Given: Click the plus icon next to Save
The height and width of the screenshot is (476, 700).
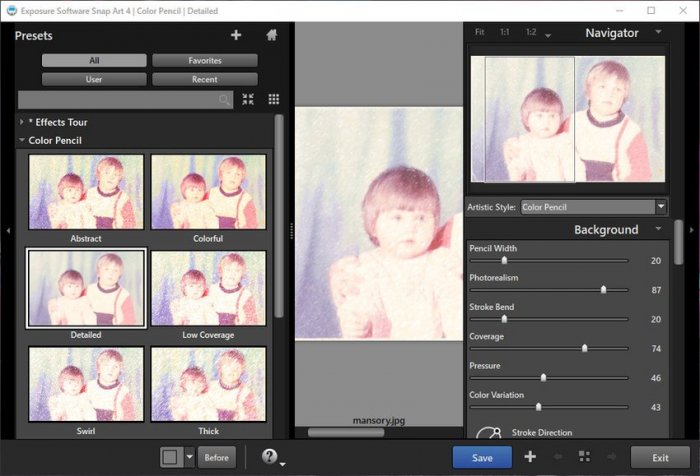Looking at the screenshot, I should (530, 457).
